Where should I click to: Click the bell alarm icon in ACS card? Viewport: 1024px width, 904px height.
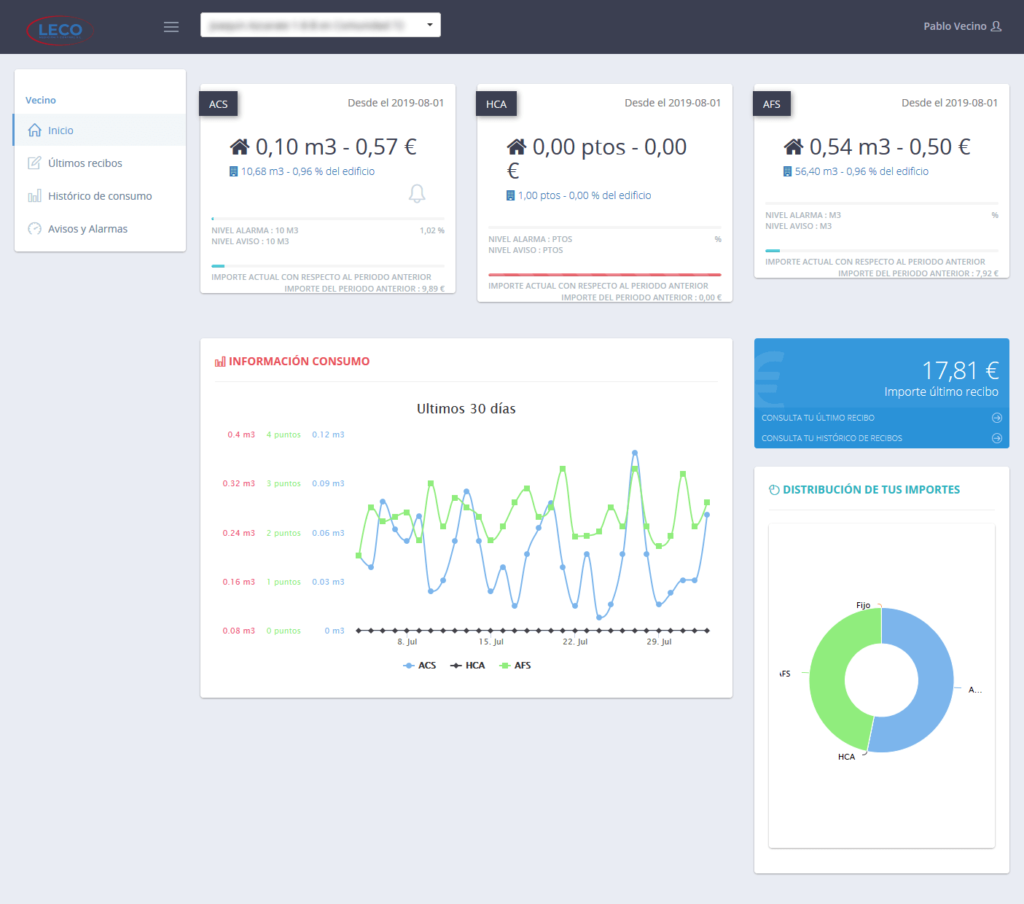(x=418, y=193)
